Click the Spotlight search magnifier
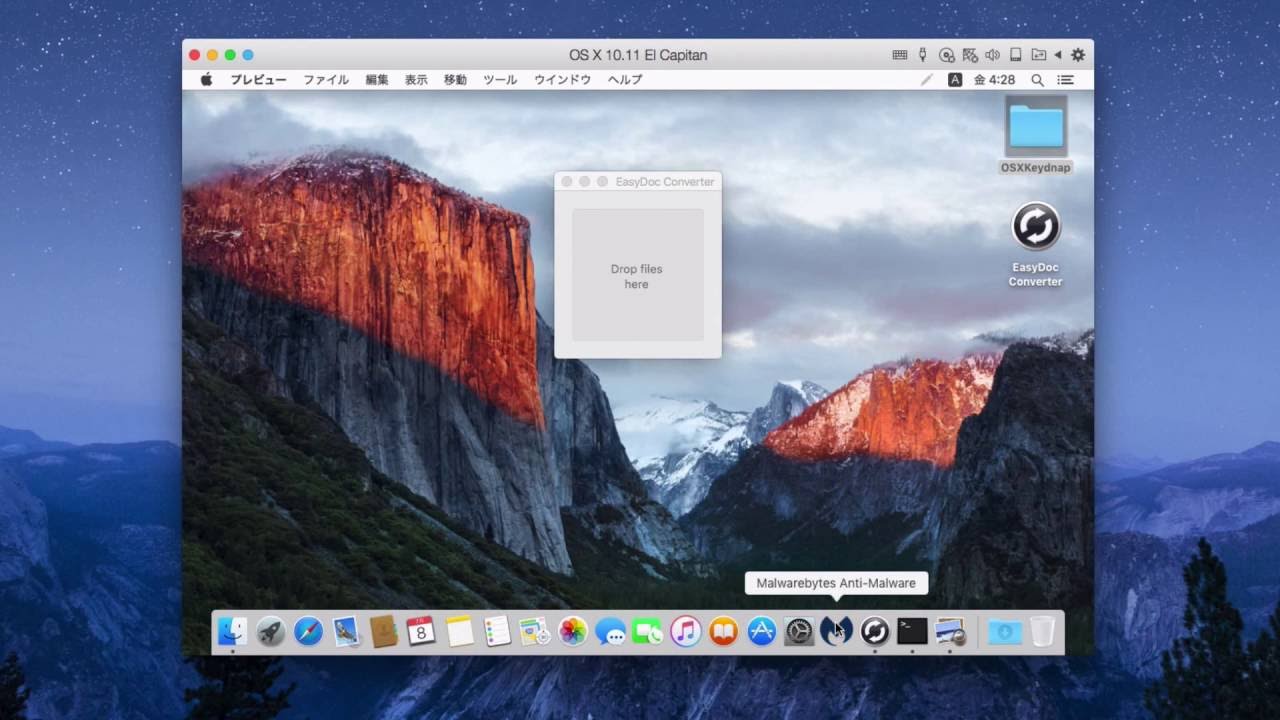The width and height of the screenshot is (1280, 720). pos(1038,80)
